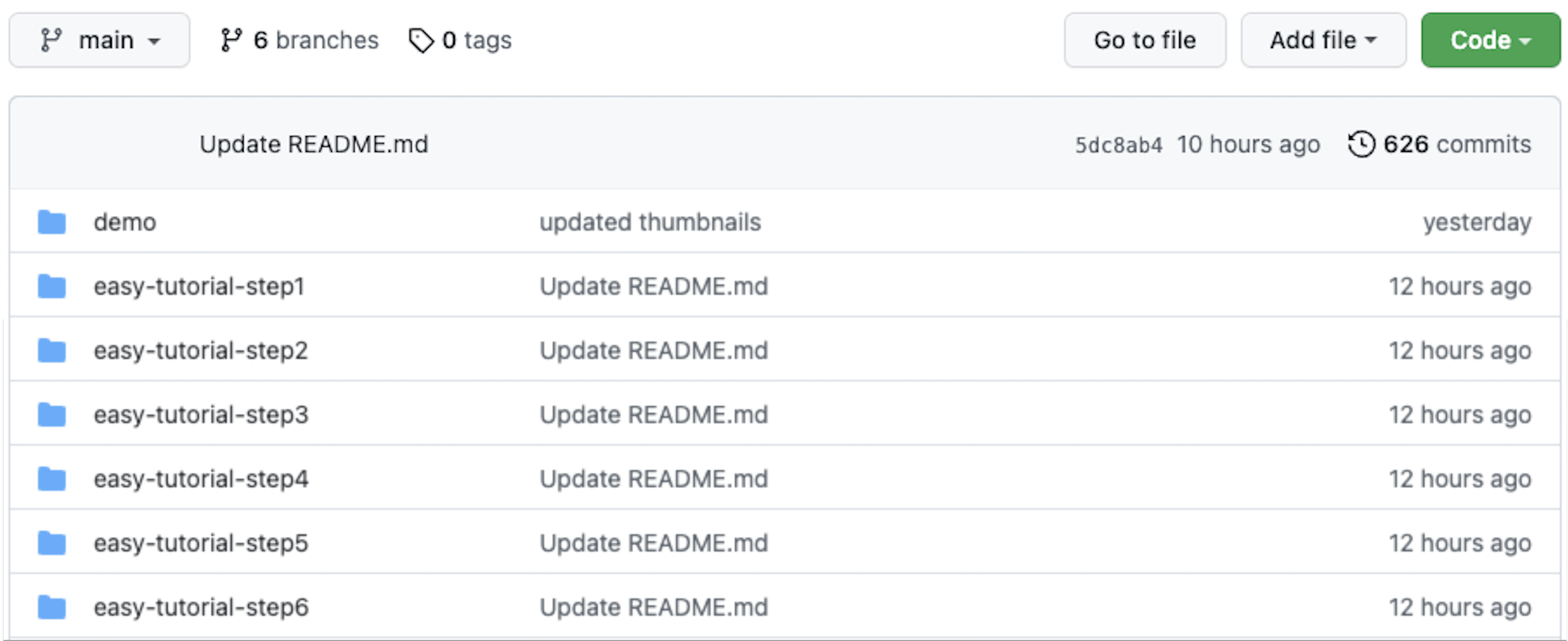Open commit hash 5dc8ab4

1118,145
